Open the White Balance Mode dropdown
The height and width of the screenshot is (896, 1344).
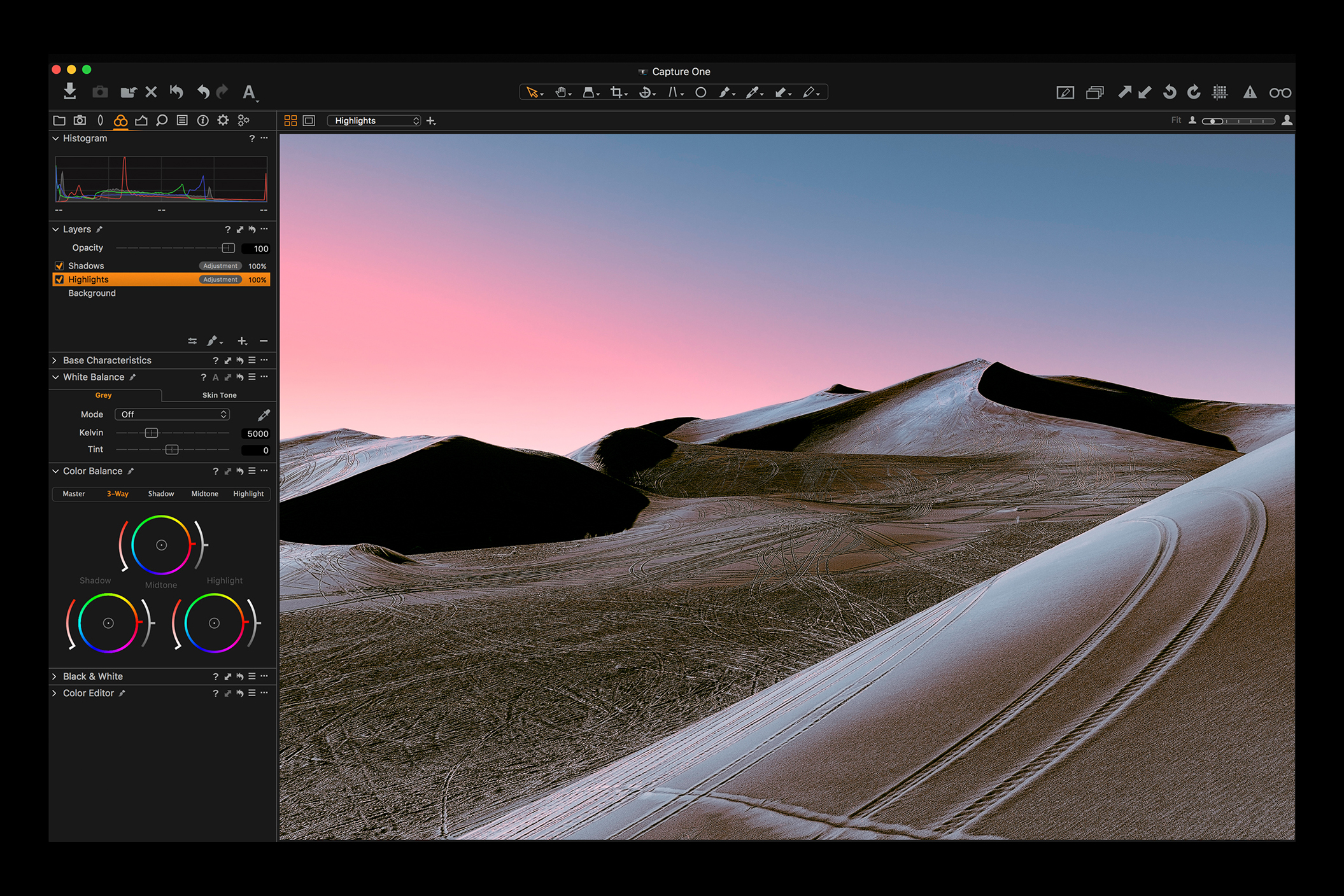coord(171,414)
